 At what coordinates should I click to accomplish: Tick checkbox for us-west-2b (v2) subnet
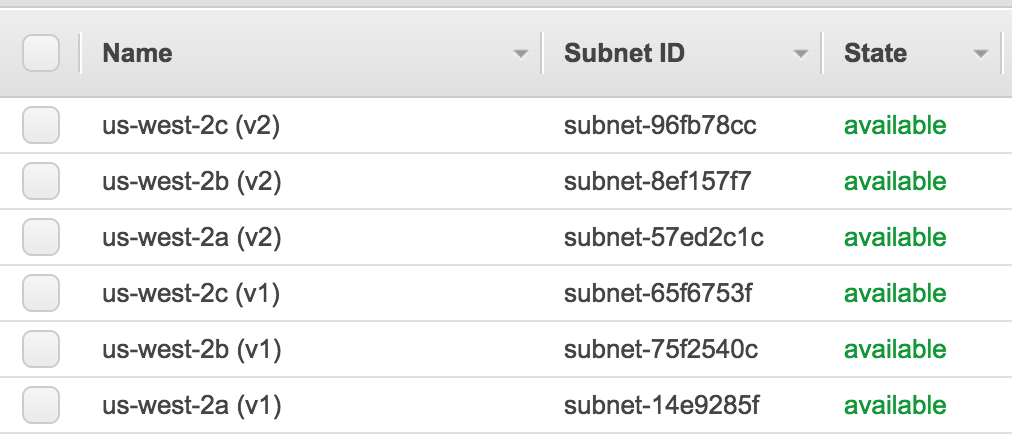pos(41,182)
